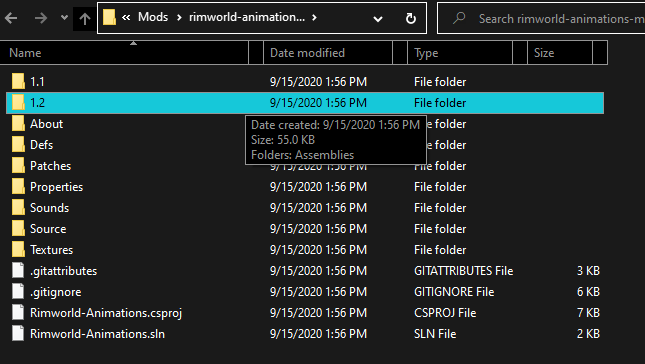Click the Sounds folder name
The image size is (645, 364).
pyautogui.click(x=49, y=208)
